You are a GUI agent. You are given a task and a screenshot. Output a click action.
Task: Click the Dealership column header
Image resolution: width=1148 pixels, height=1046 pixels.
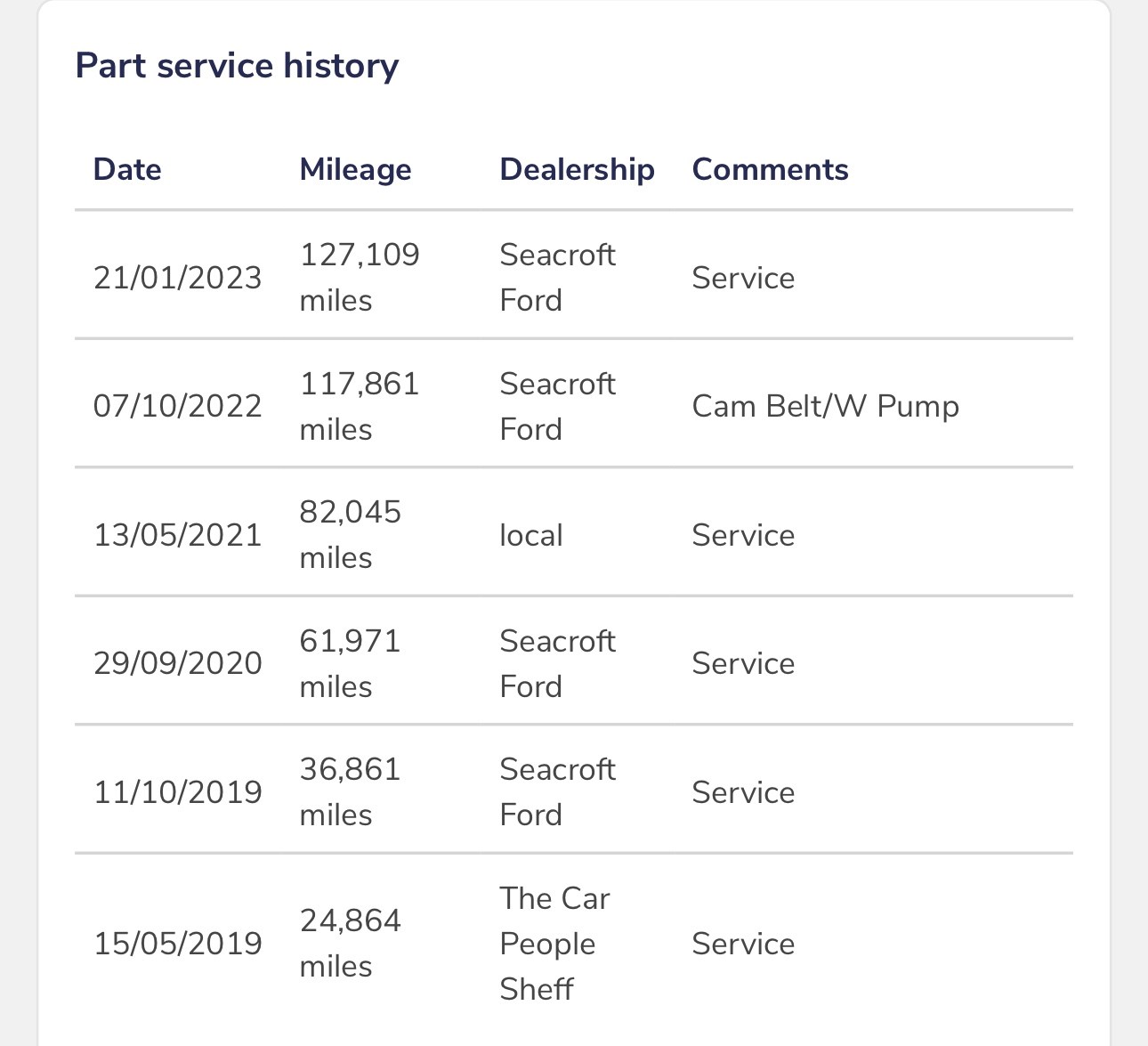(x=577, y=169)
